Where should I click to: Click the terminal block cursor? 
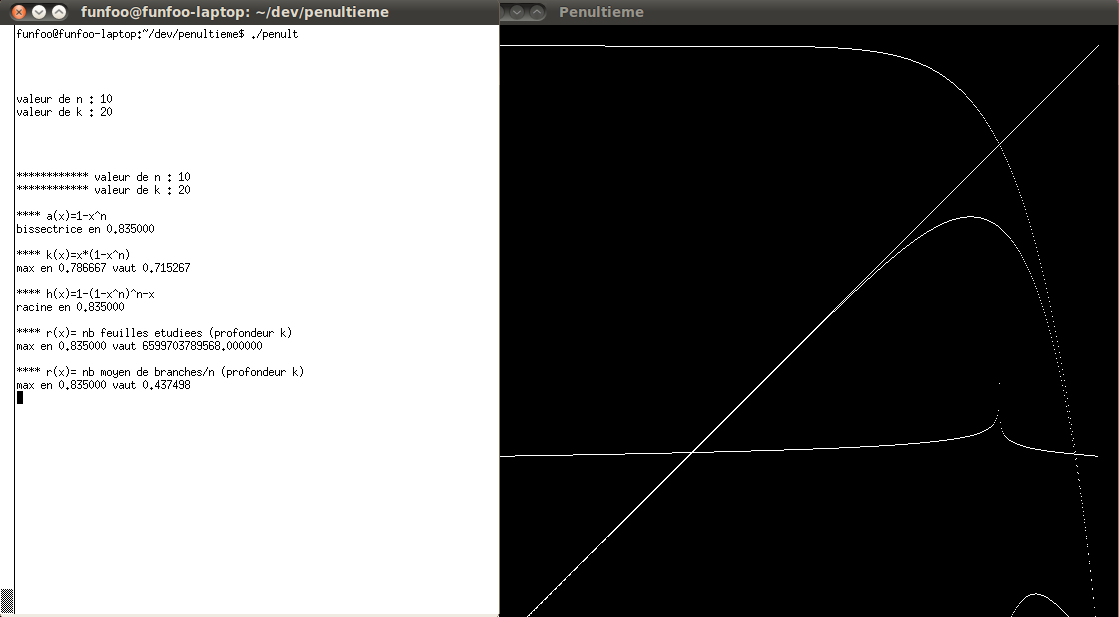coord(19,397)
